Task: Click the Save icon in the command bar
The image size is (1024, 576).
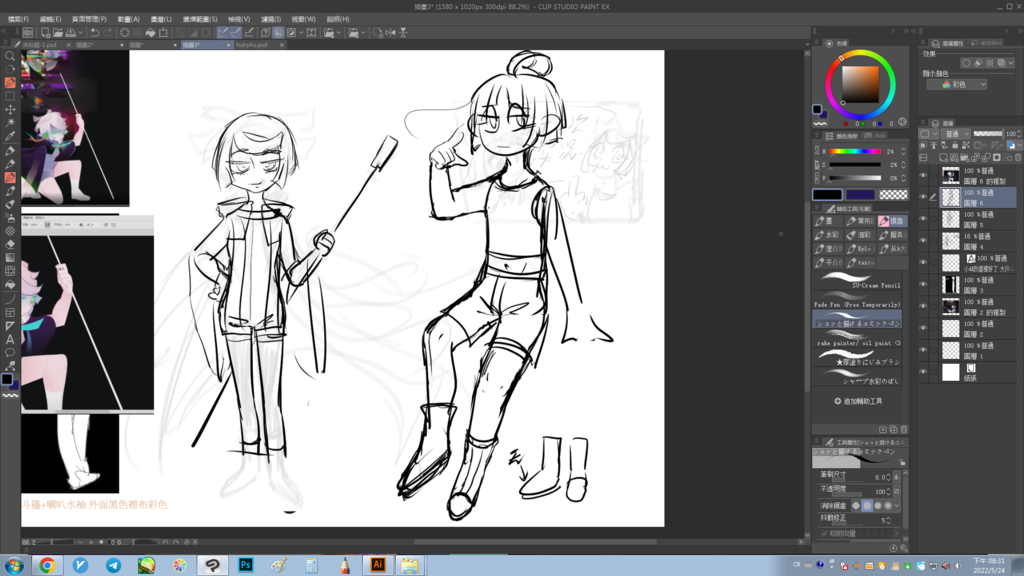Action: (x=70, y=32)
